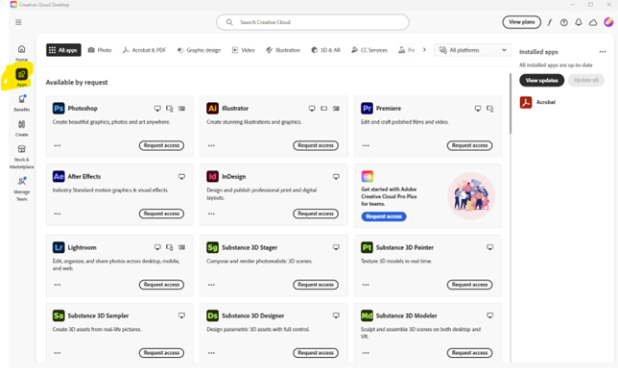
Task: Select the All apps tab
Action: pos(63,50)
